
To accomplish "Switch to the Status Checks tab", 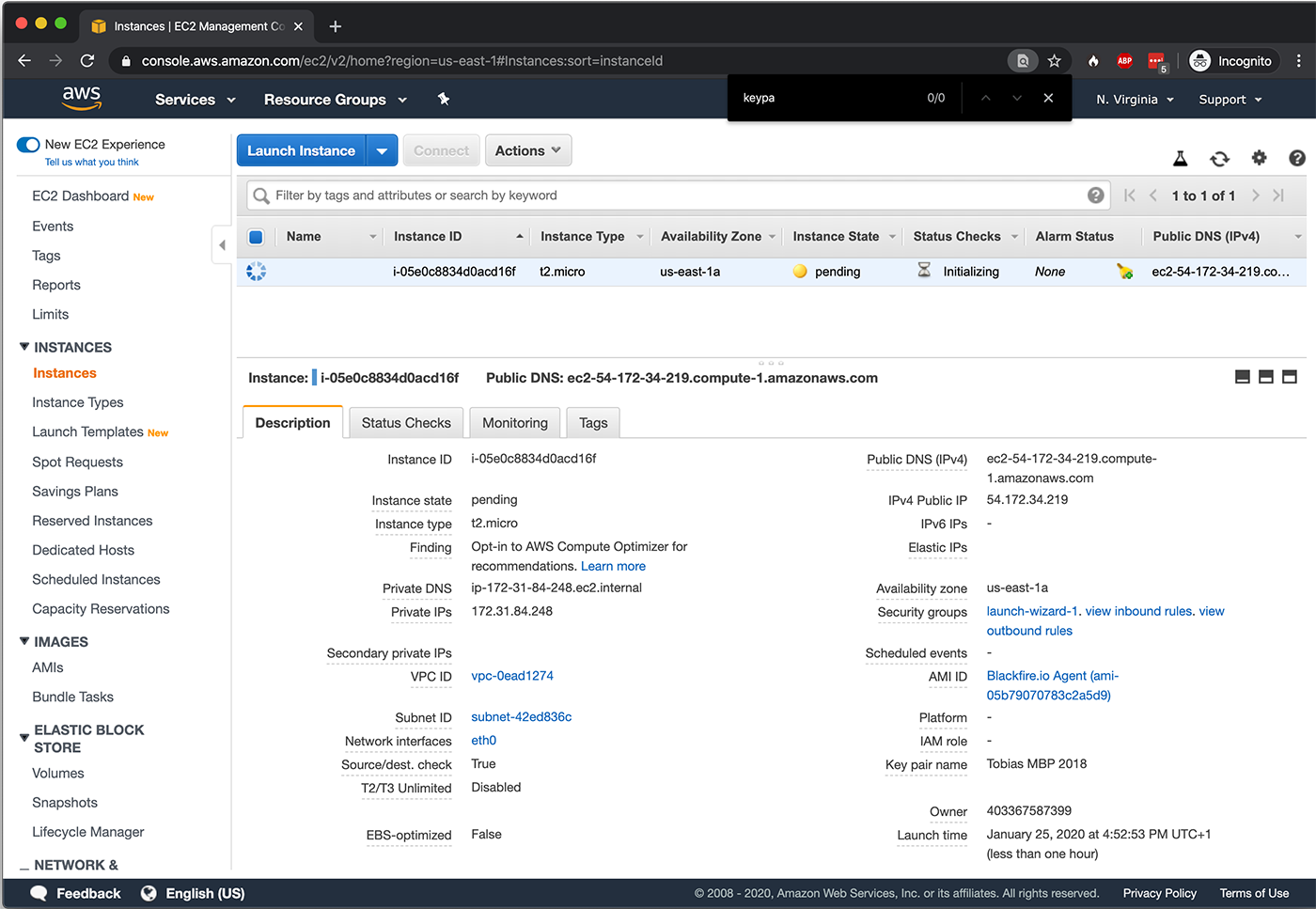I will (x=406, y=423).
